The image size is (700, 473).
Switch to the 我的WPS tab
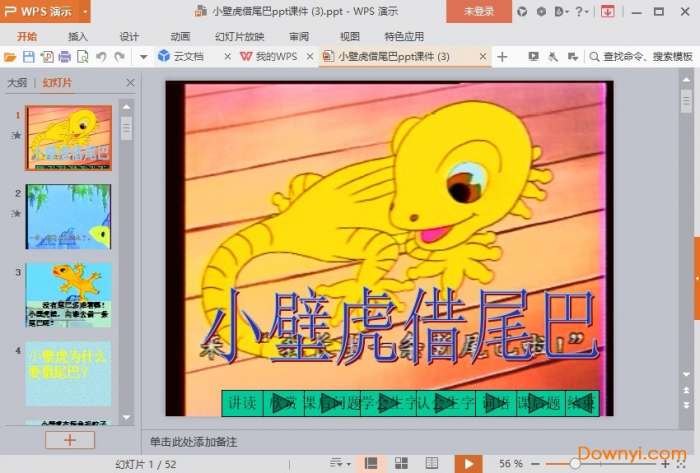tap(269, 57)
